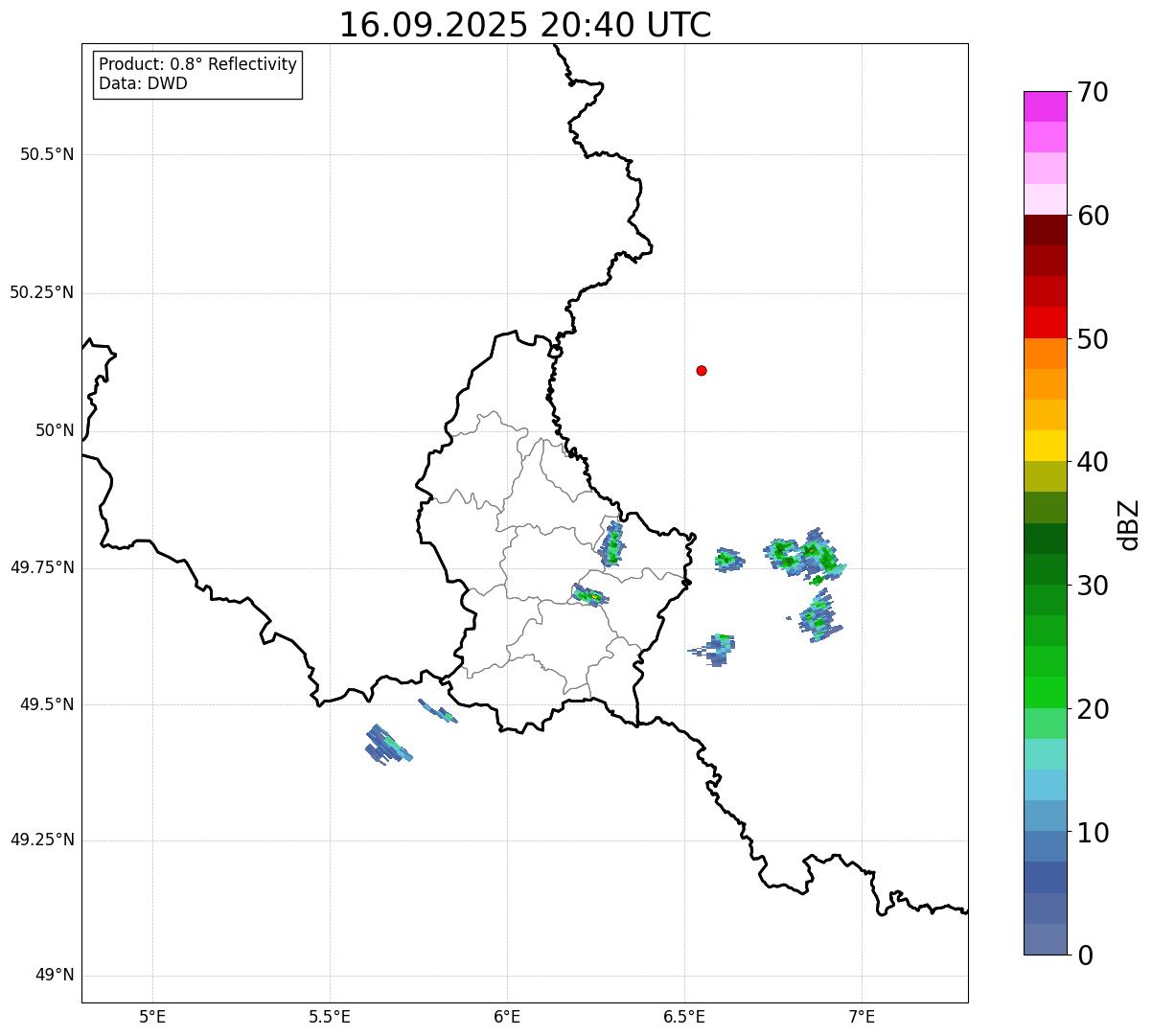Click the large echo cluster near 6.85°E 49.77°N
Screen dimensions: 1152x1036
click(805, 556)
